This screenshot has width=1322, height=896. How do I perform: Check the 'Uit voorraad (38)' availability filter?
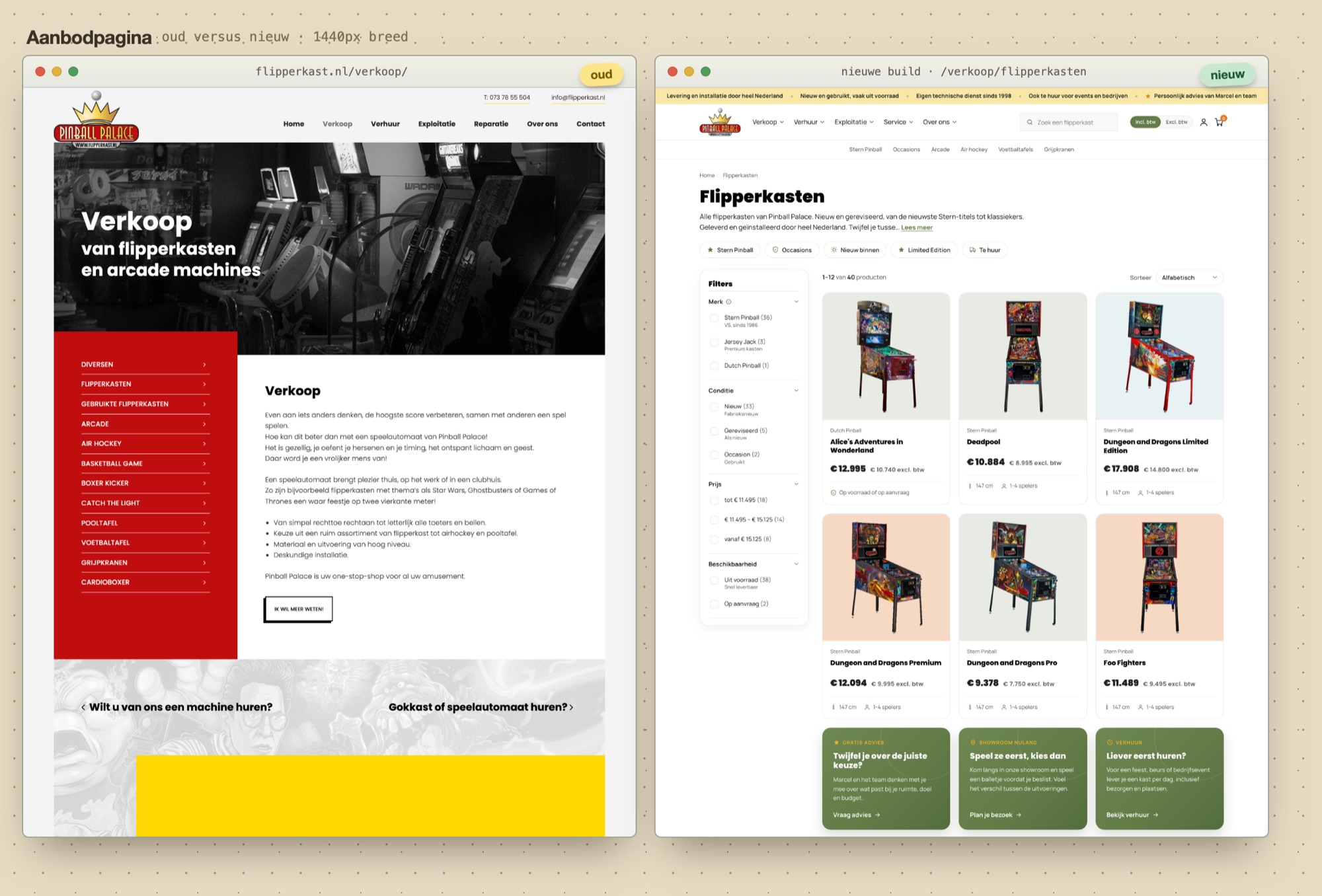pyautogui.click(x=714, y=580)
